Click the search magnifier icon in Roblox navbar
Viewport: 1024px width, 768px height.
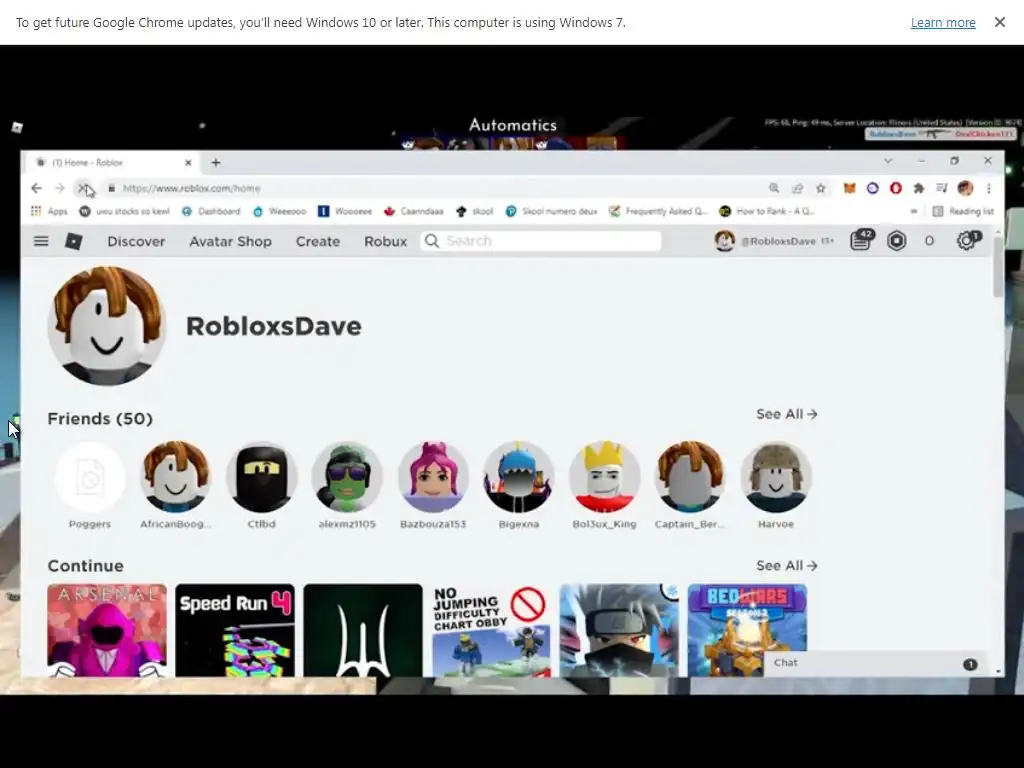pos(432,241)
